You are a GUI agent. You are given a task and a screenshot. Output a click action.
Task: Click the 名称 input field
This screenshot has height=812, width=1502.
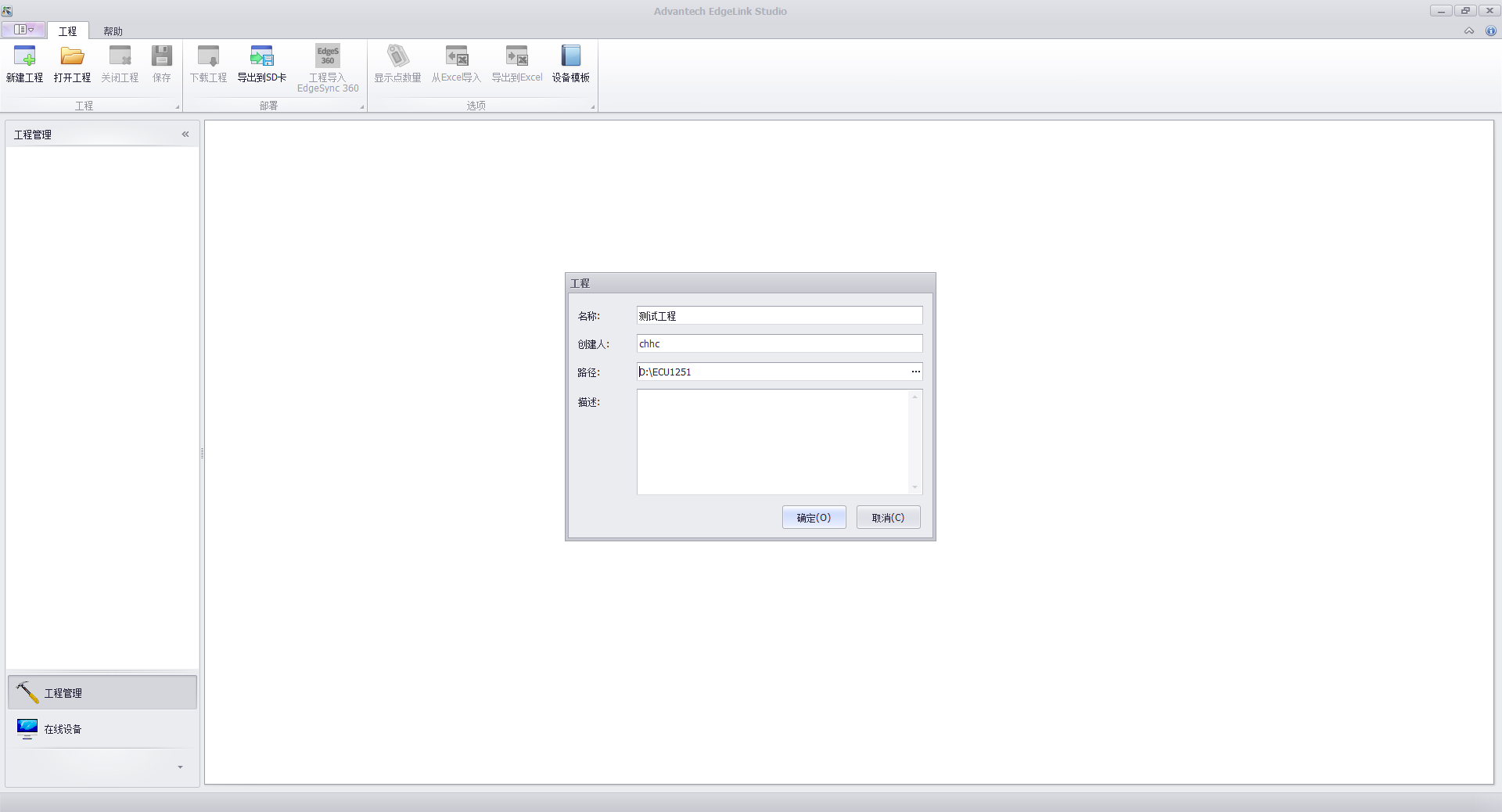tap(780, 315)
